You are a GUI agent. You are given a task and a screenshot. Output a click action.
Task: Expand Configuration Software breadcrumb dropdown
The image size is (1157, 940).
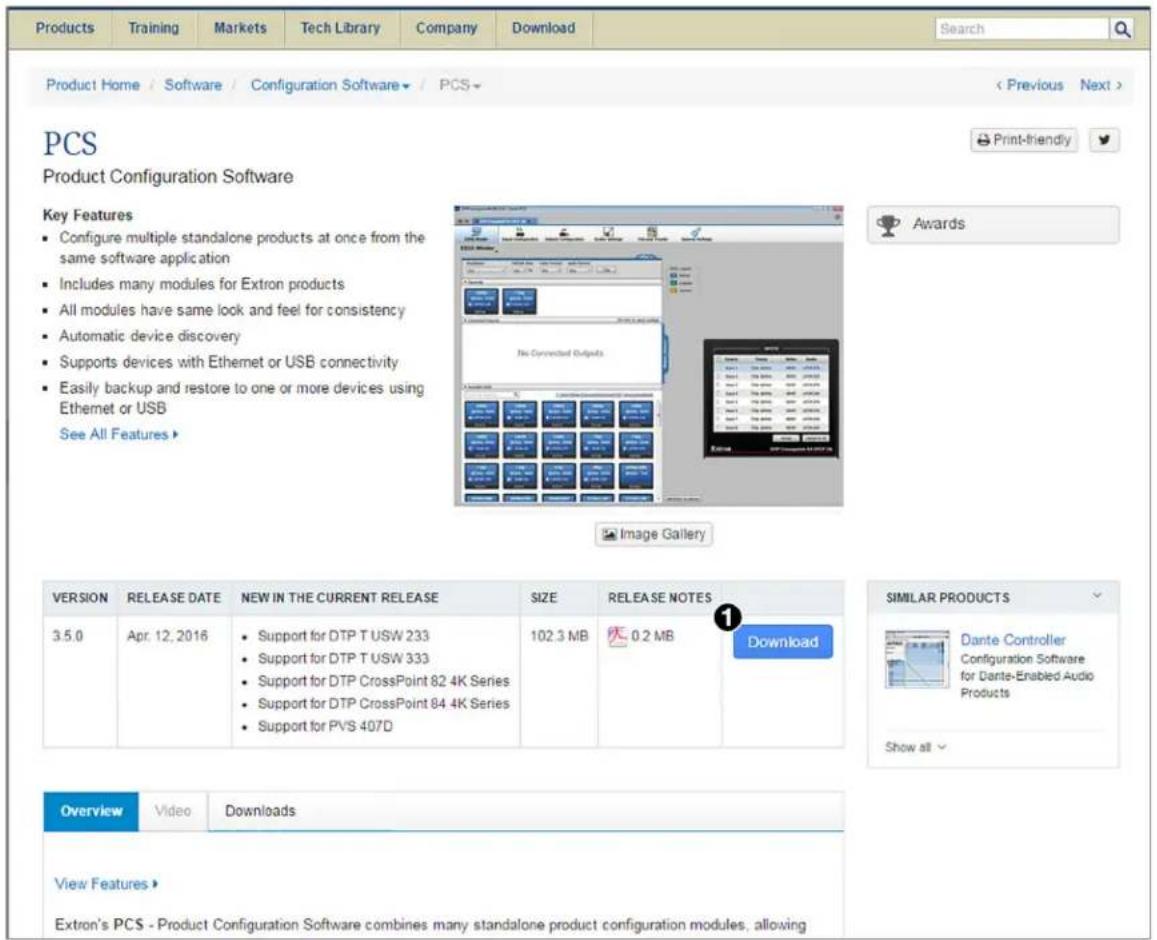point(330,85)
